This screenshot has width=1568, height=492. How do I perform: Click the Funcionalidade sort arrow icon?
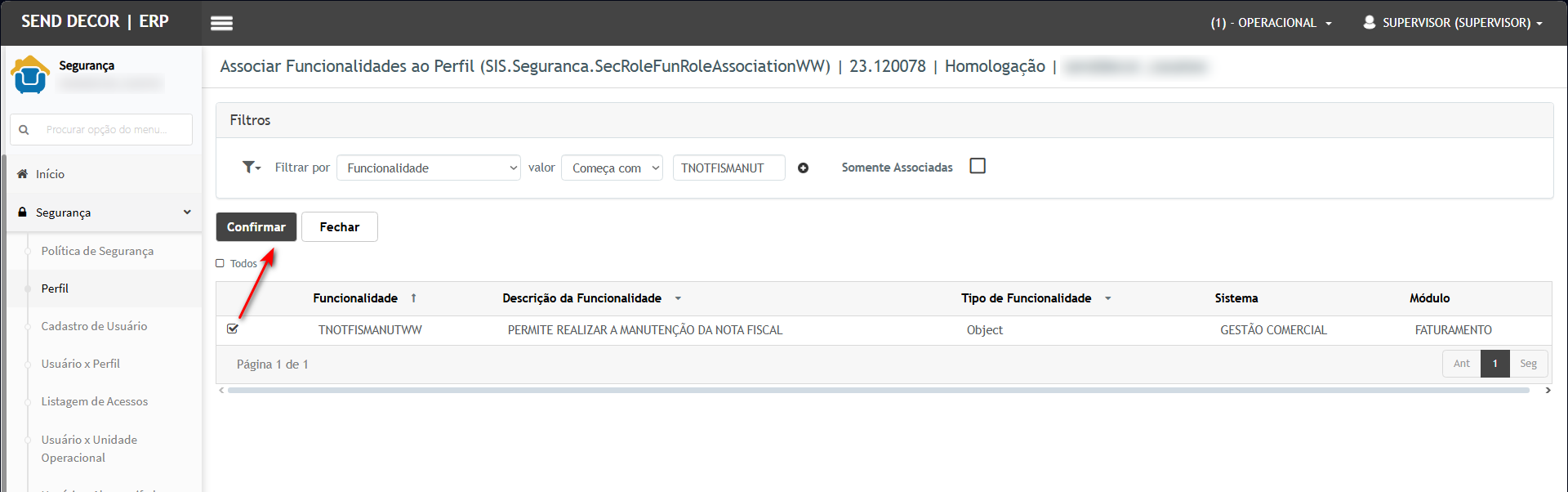coord(414,298)
